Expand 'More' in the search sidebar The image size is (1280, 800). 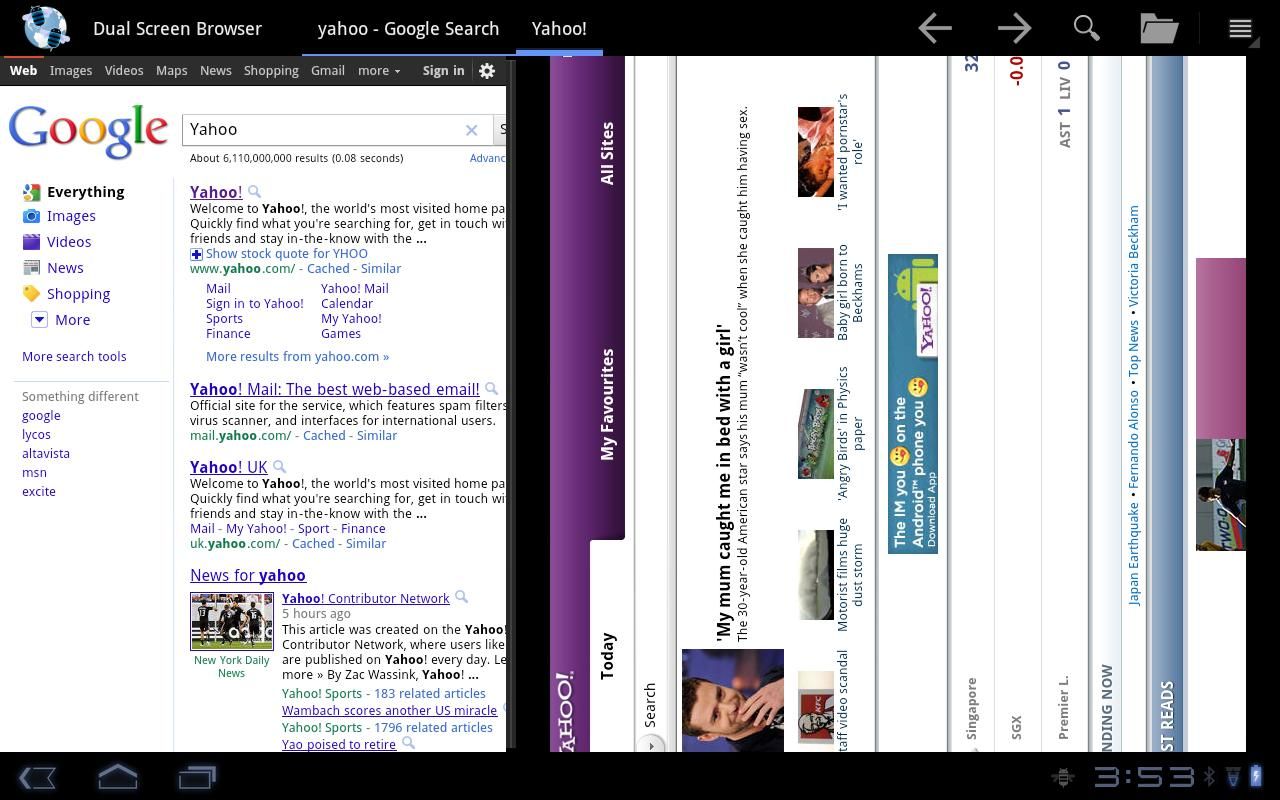[39, 319]
